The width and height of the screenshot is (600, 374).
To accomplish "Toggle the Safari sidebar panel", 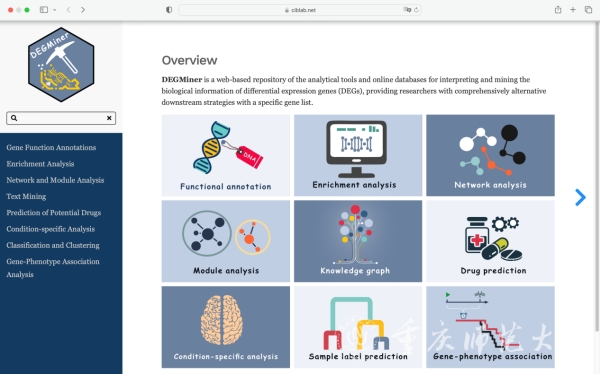I will tap(44, 10).
